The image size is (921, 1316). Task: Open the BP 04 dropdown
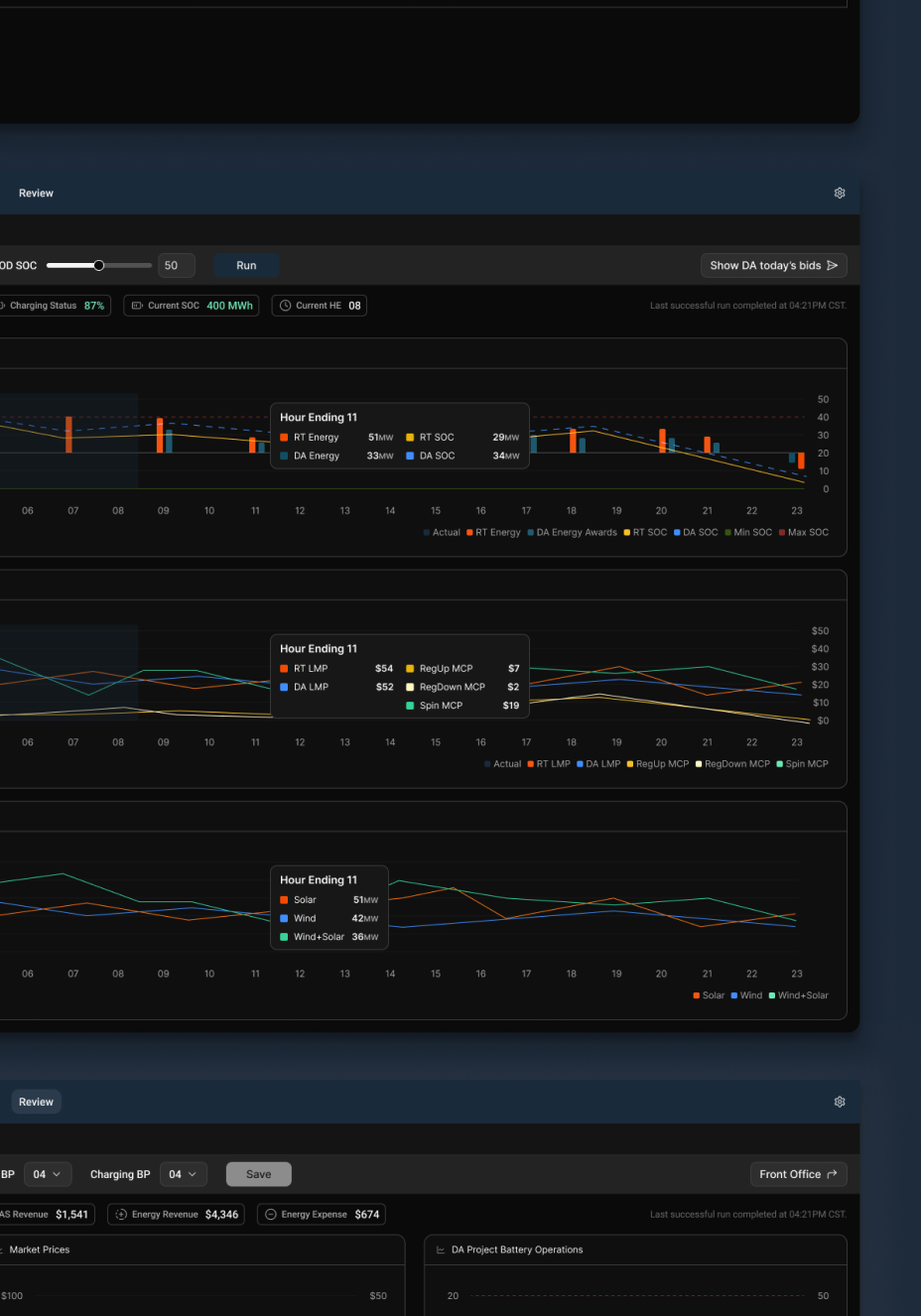pos(47,1174)
